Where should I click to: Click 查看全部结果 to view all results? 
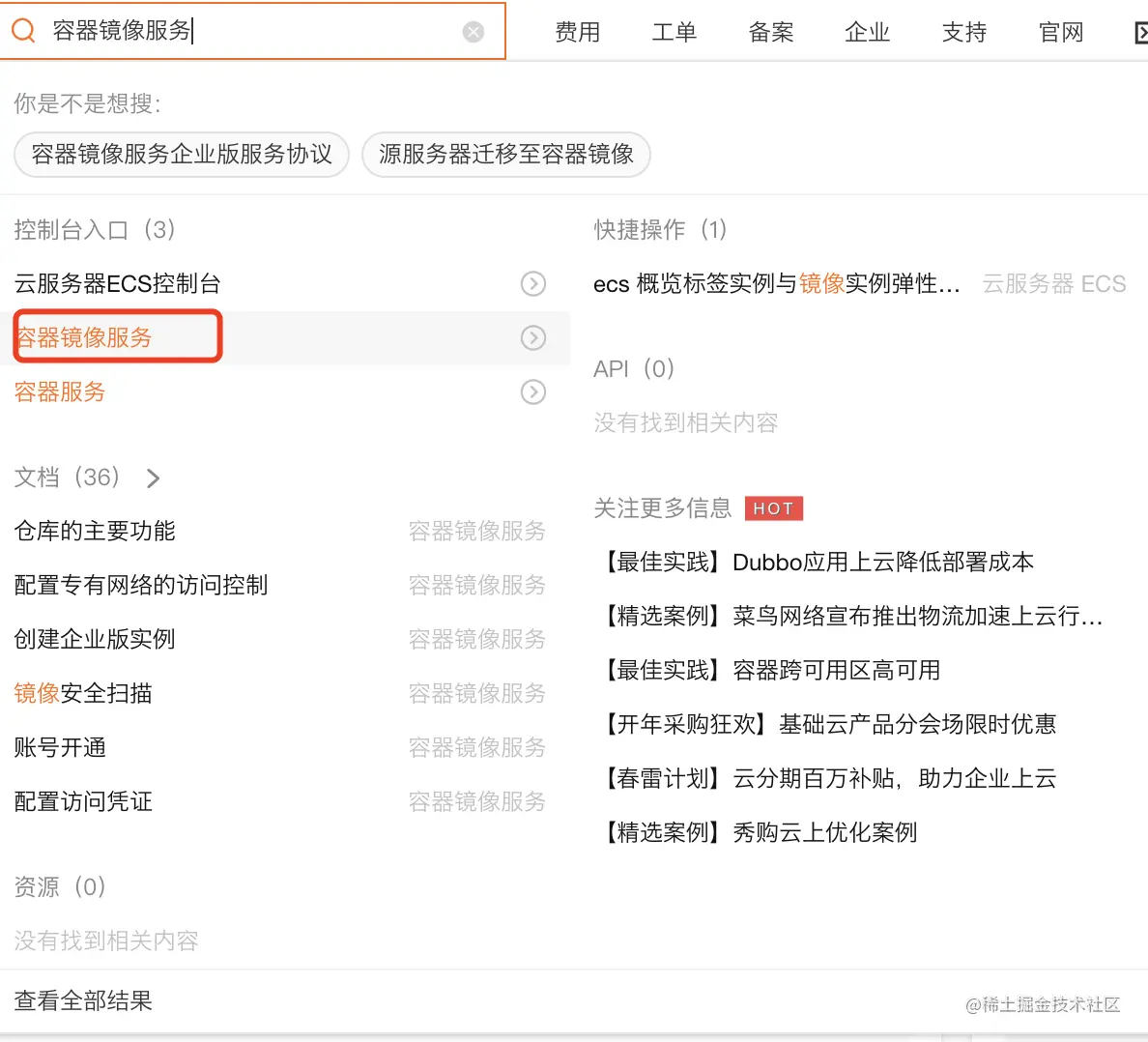(83, 1001)
